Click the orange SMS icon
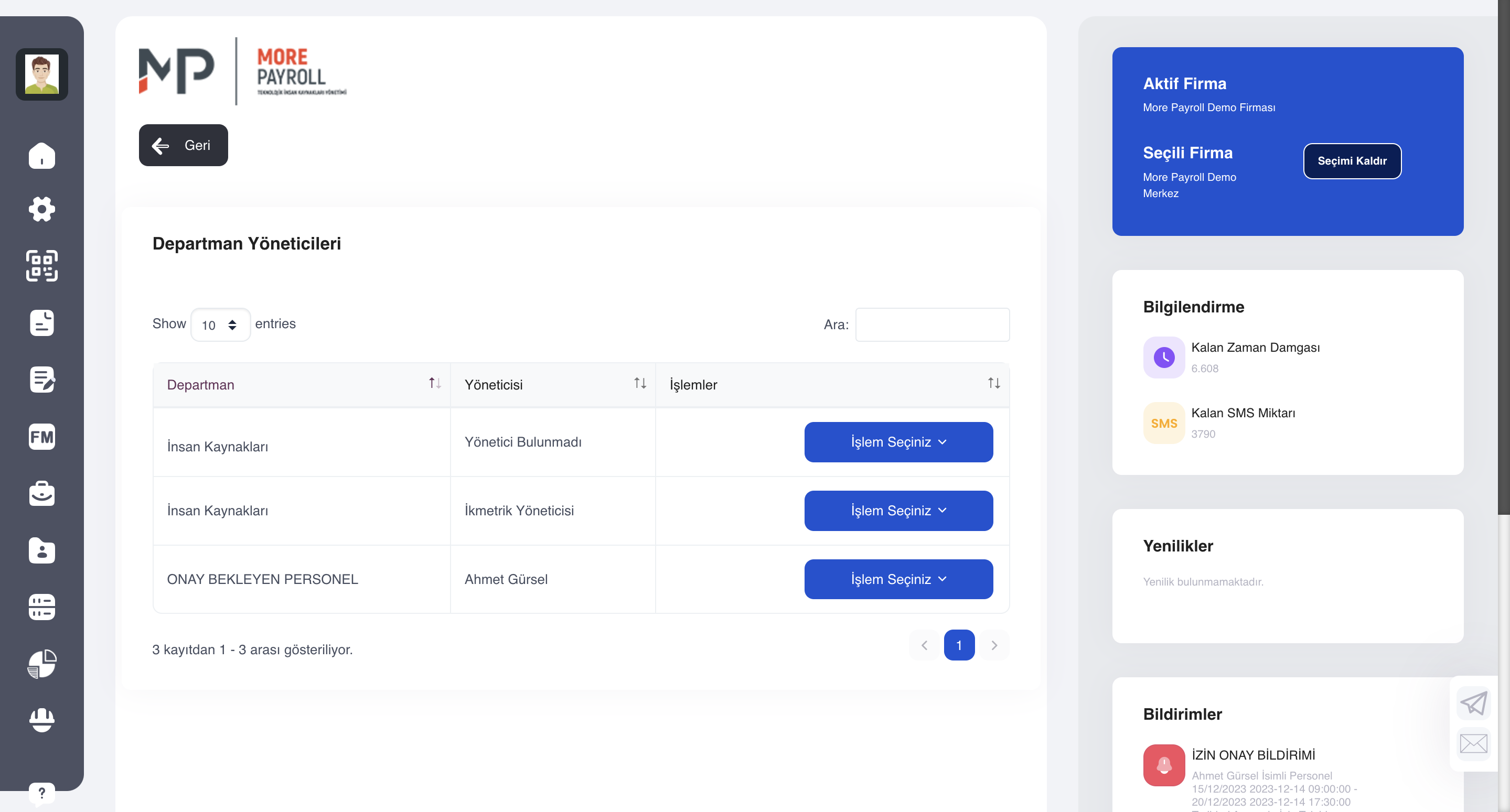The height and width of the screenshot is (812, 1510). click(x=1163, y=423)
